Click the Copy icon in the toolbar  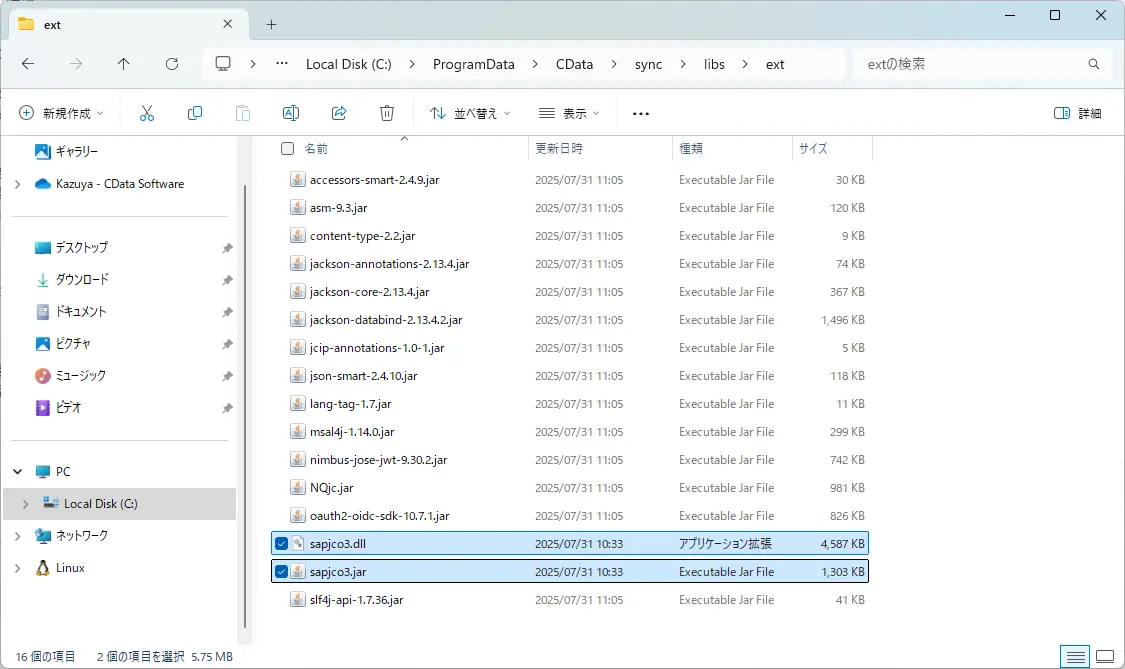click(195, 113)
